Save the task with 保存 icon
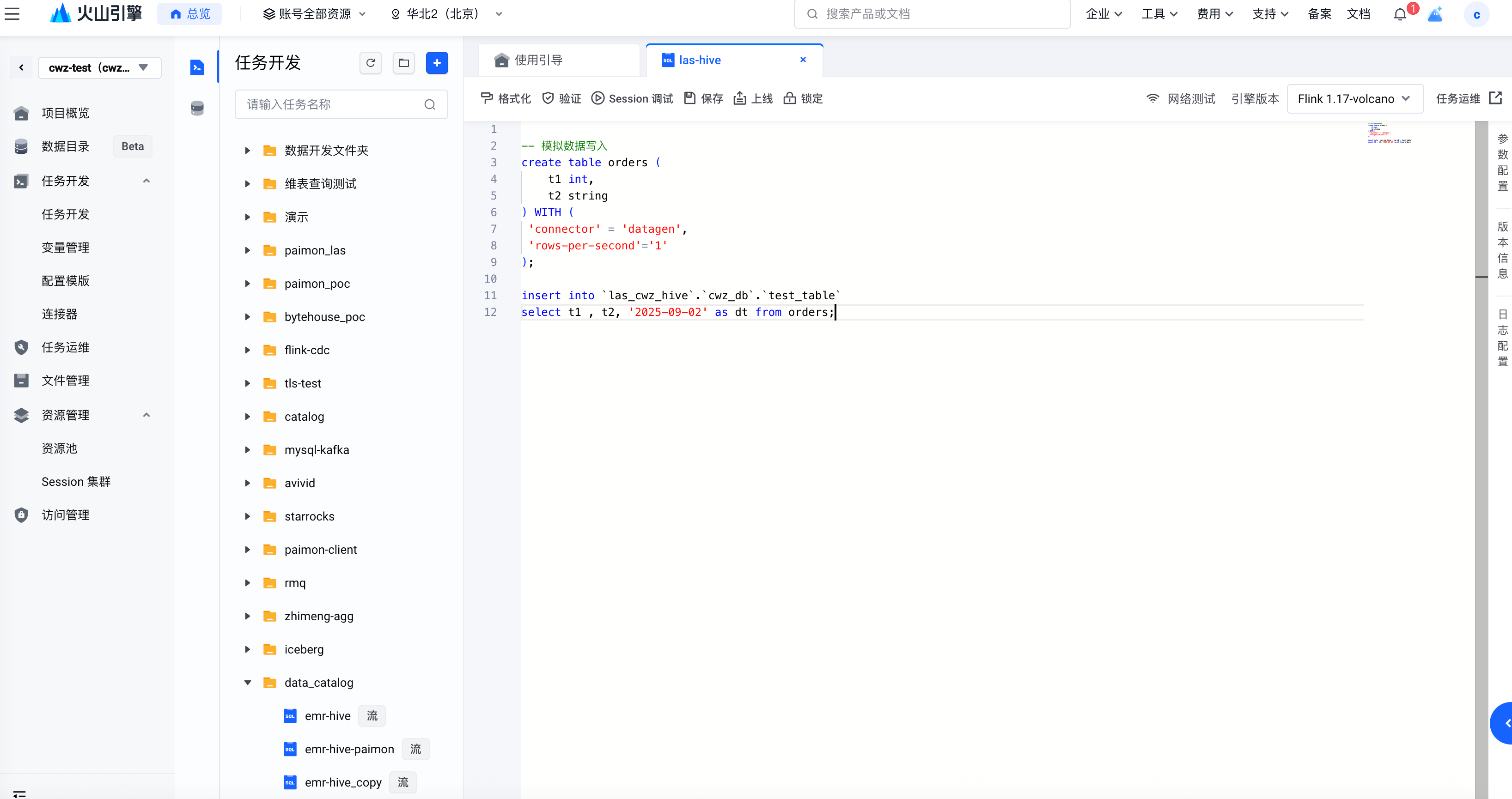Image resolution: width=1512 pixels, height=799 pixels. (689, 98)
